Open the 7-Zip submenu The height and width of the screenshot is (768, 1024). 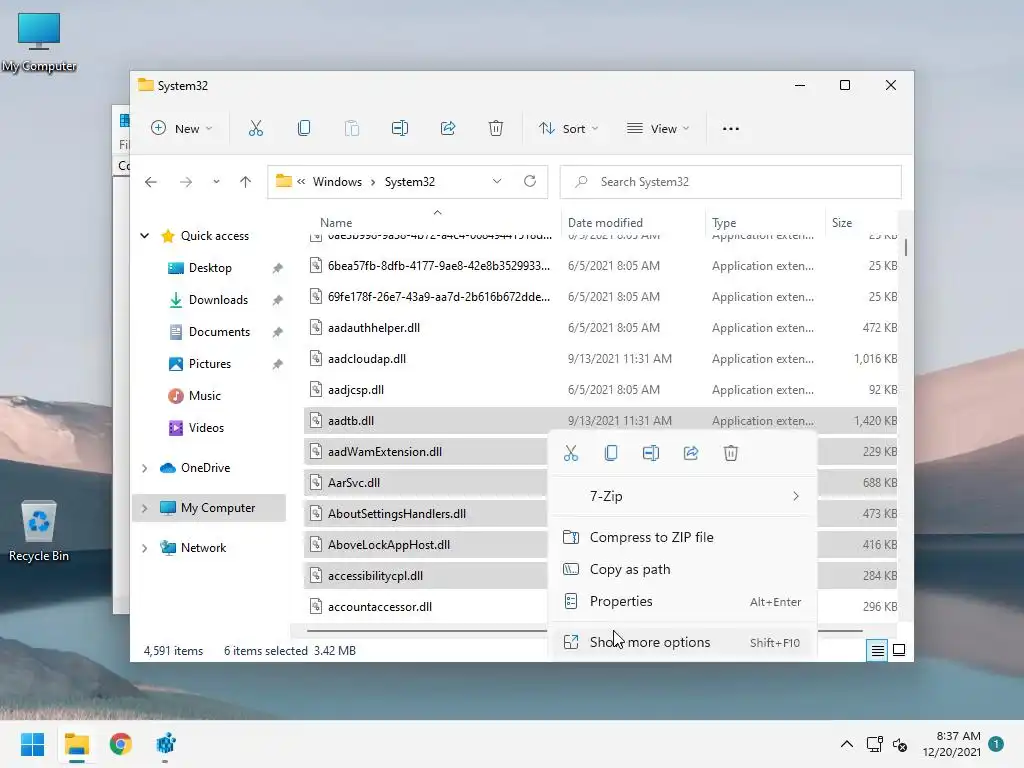(682, 496)
